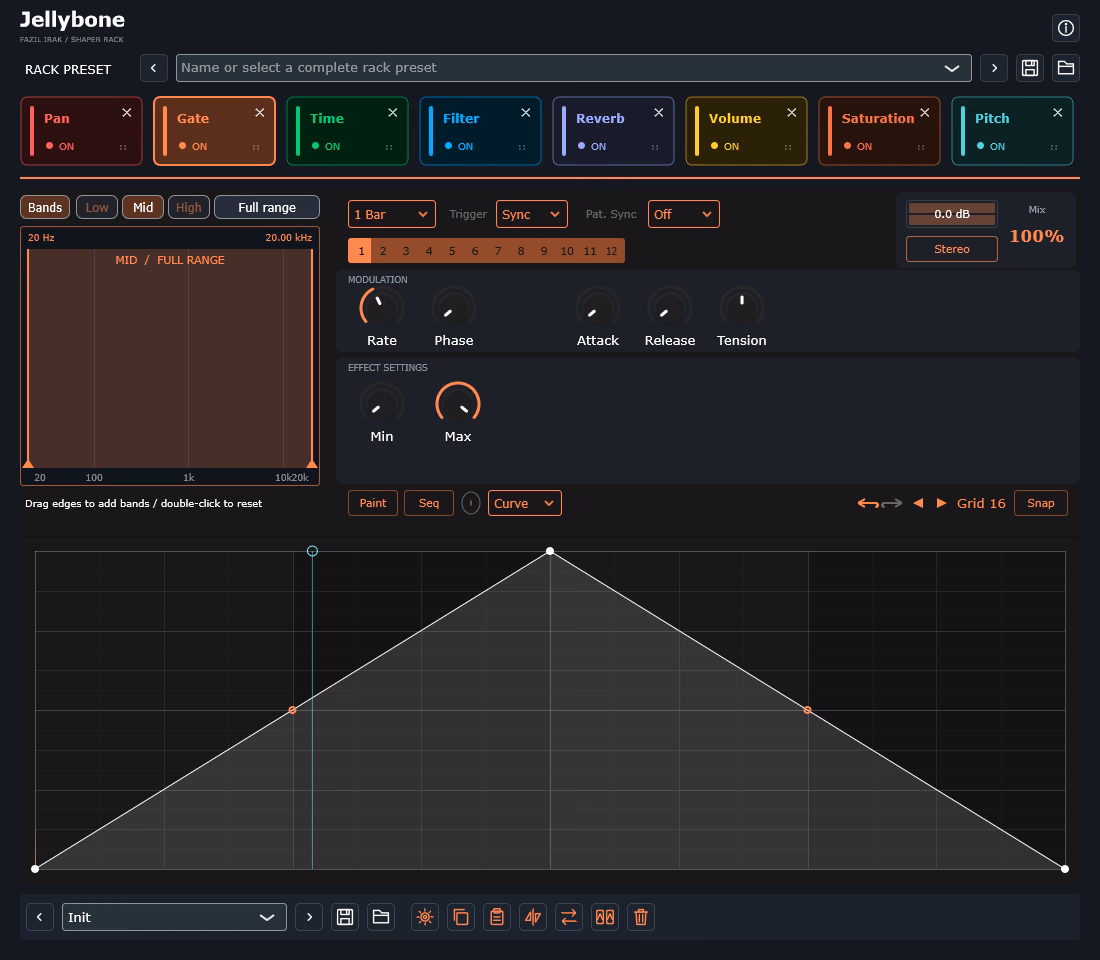Open the Init shape preset dropdown
This screenshot has width=1100, height=960.
coord(174,917)
